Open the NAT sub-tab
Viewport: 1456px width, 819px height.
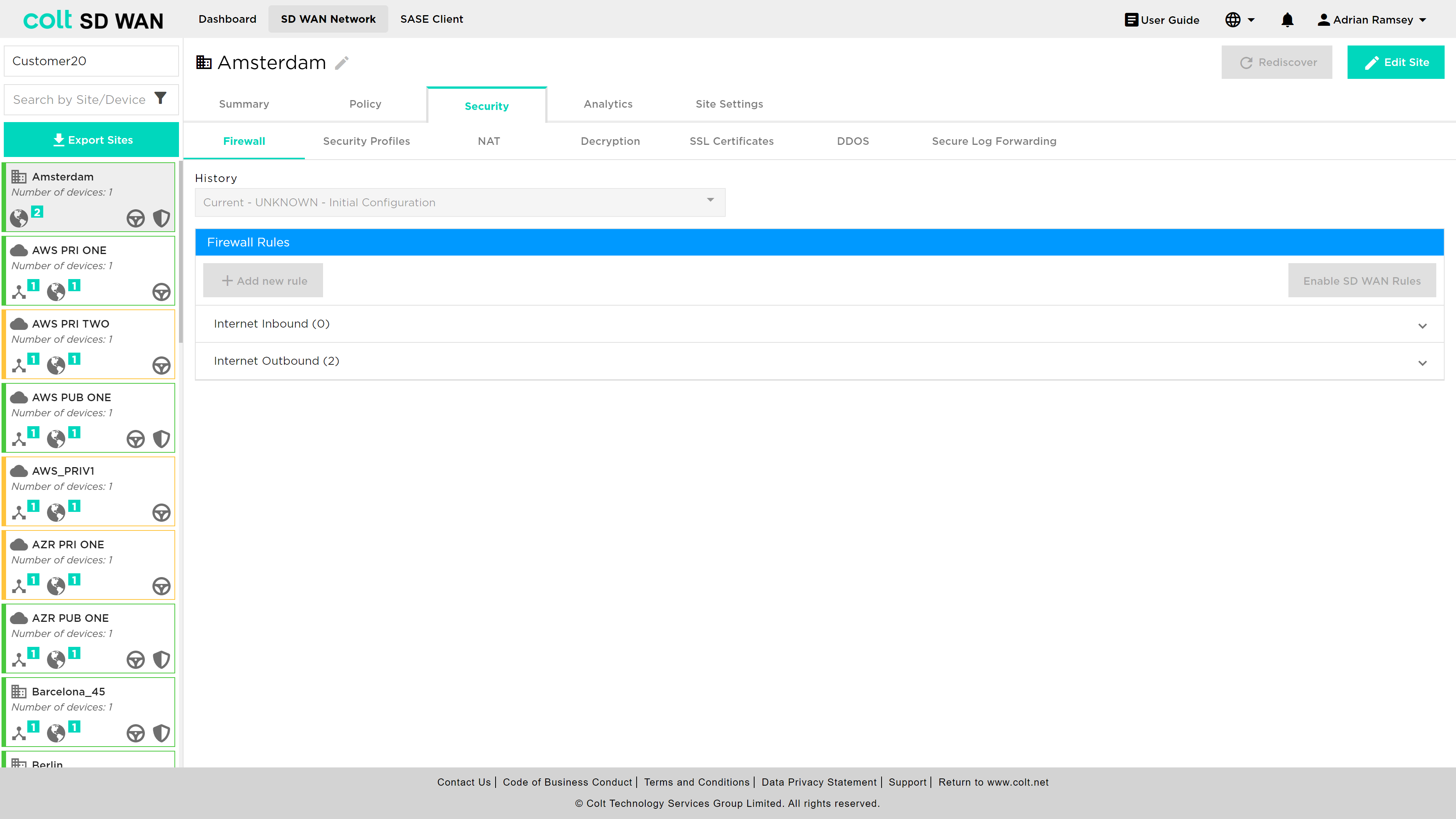tap(489, 141)
